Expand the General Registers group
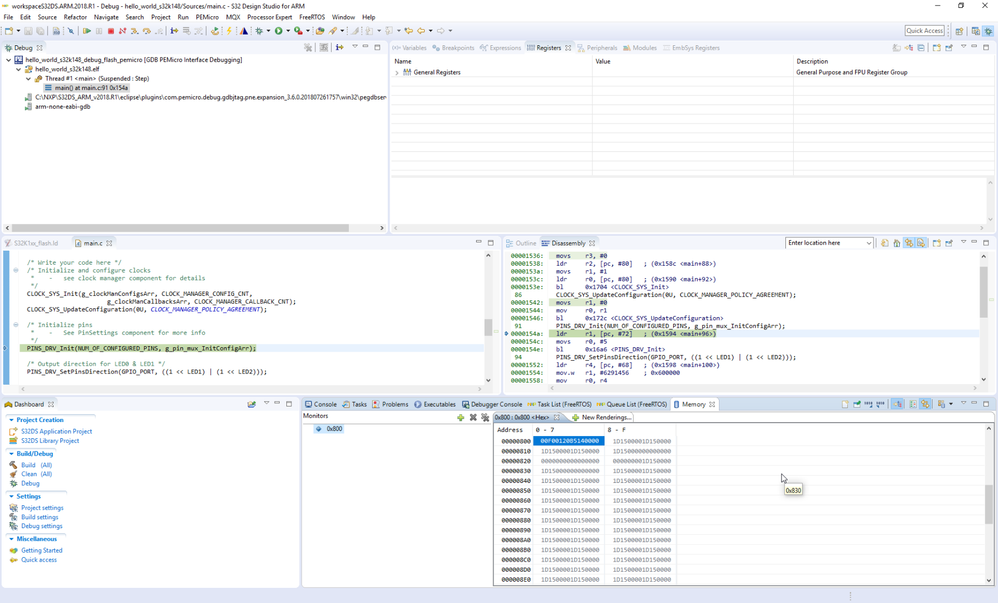 (397, 73)
